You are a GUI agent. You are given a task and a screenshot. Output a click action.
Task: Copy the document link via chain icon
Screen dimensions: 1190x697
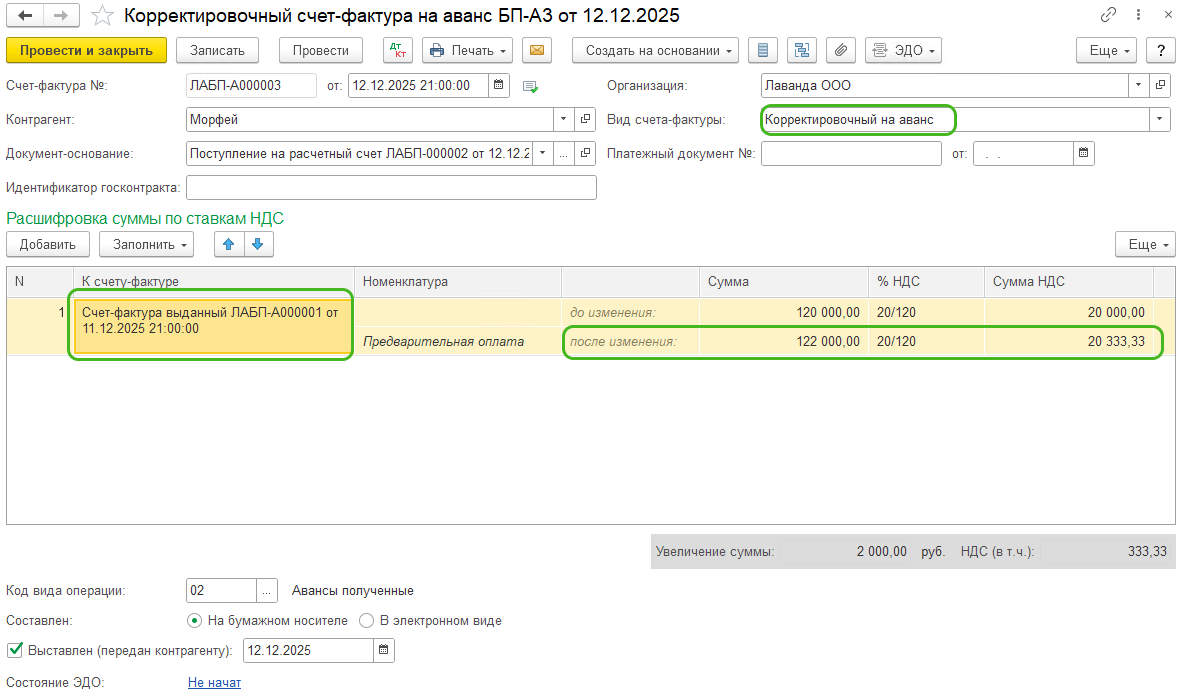point(1108,16)
